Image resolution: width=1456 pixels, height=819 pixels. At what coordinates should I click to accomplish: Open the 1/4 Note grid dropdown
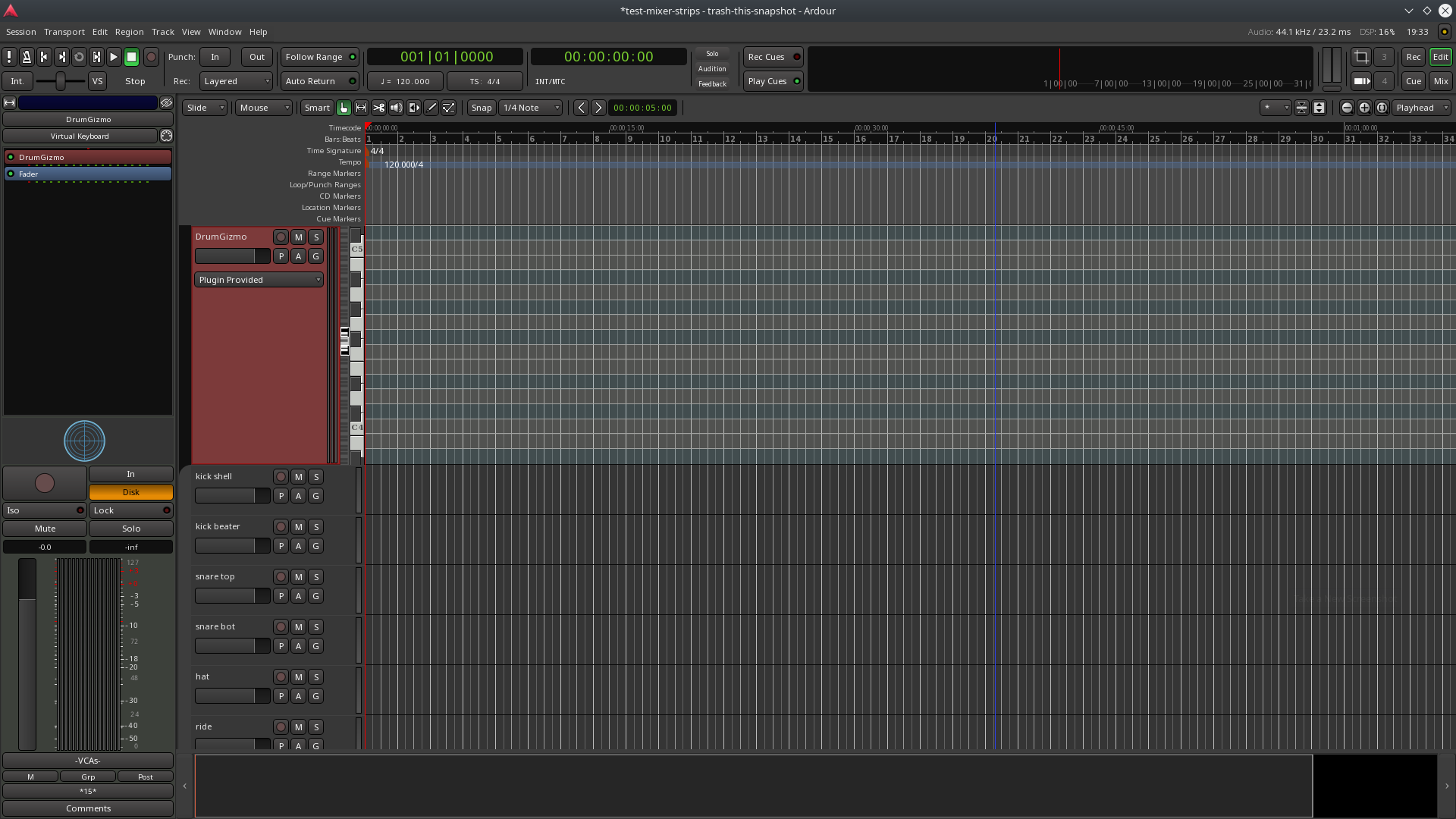530,108
